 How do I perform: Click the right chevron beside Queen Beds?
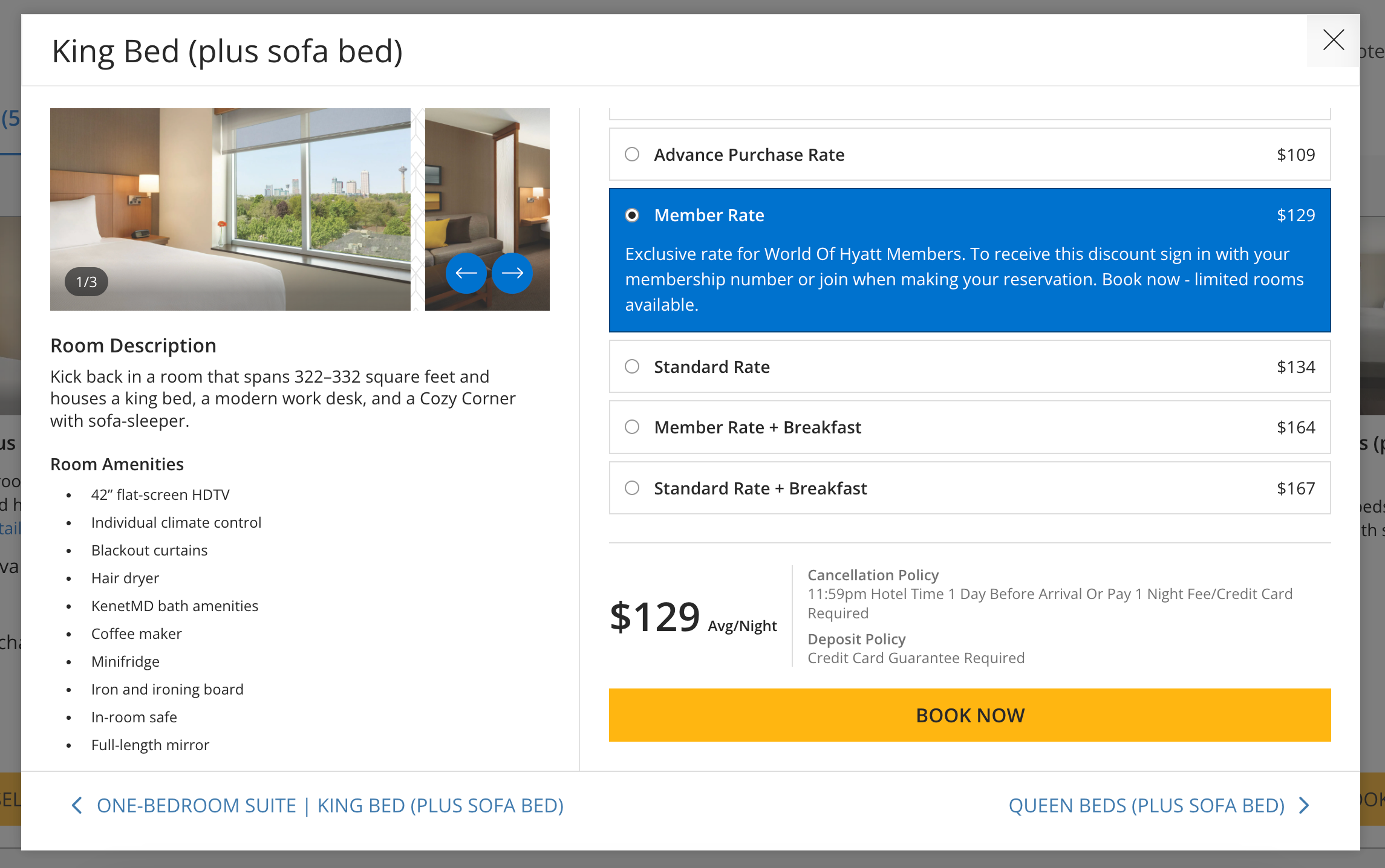point(1305,805)
